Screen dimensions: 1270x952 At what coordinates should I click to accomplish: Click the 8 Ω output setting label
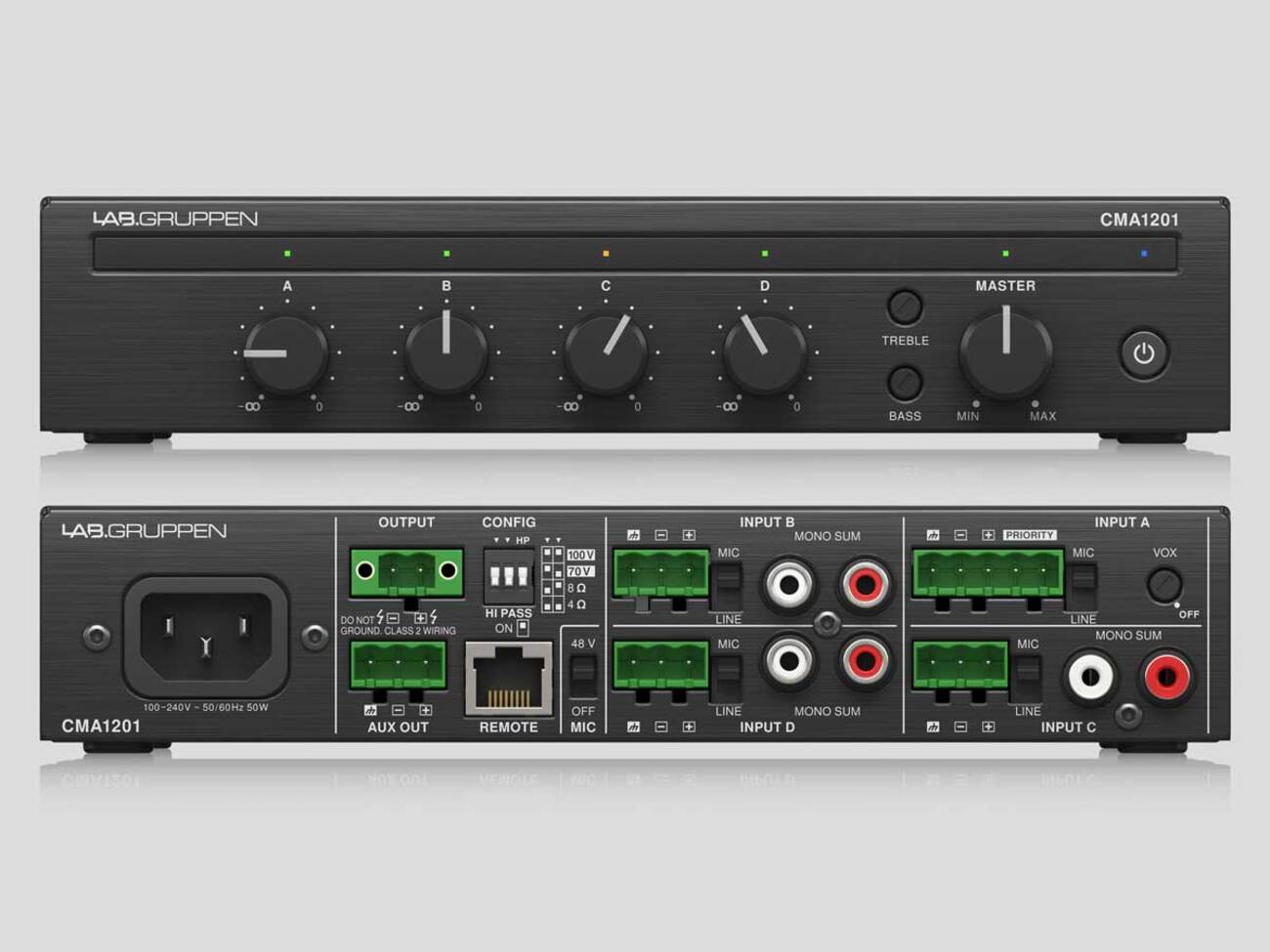pyautogui.click(x=576, y=589)
